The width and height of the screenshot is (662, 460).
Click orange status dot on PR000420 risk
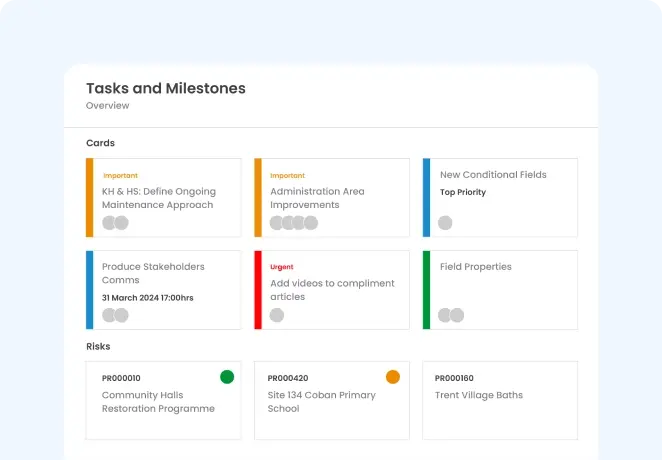[393, 377]
